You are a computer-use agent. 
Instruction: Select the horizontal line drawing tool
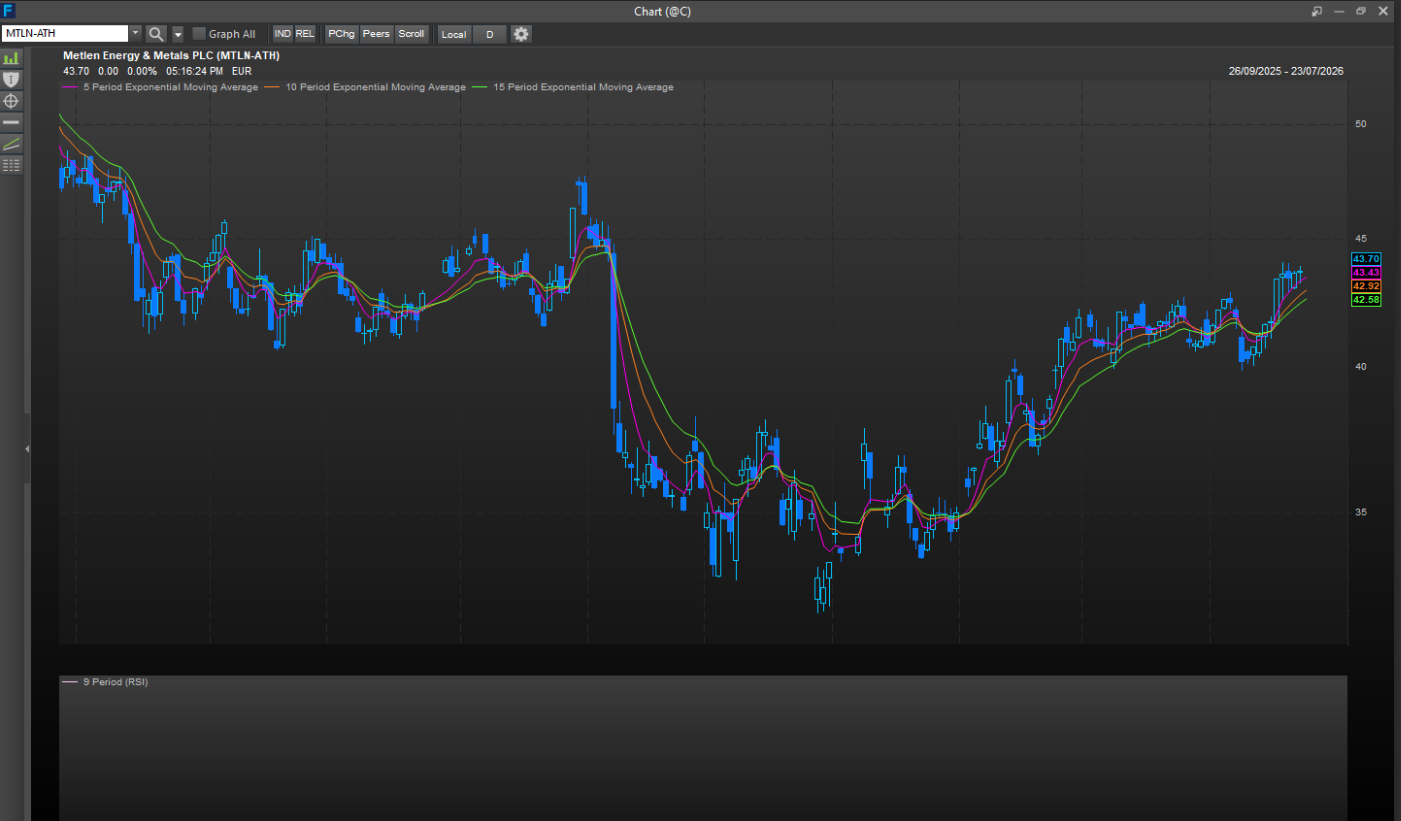click(11, 122)
